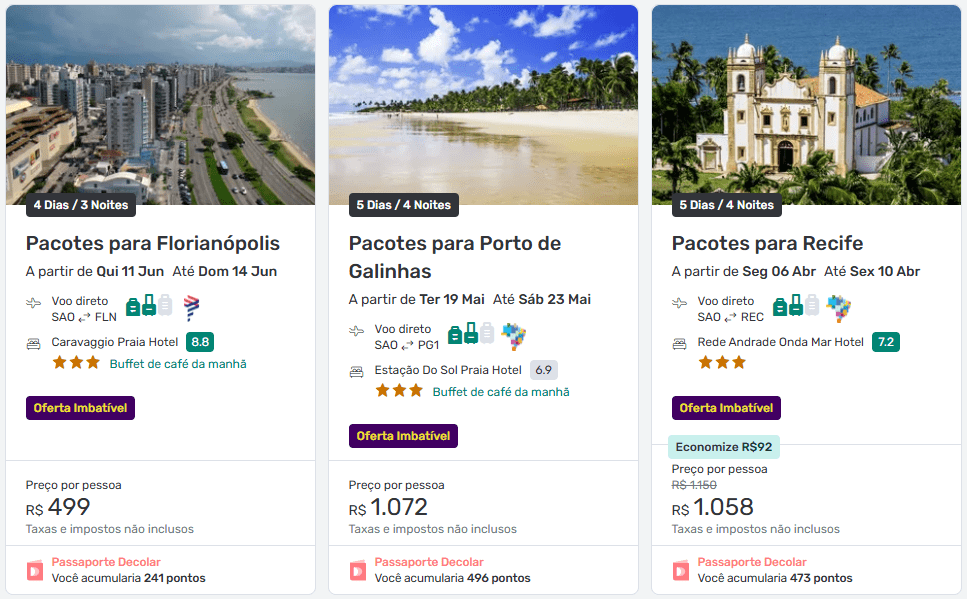Select the Pacotes para Recife heading
The image size is (967, 599).
[x=767, y=243]
